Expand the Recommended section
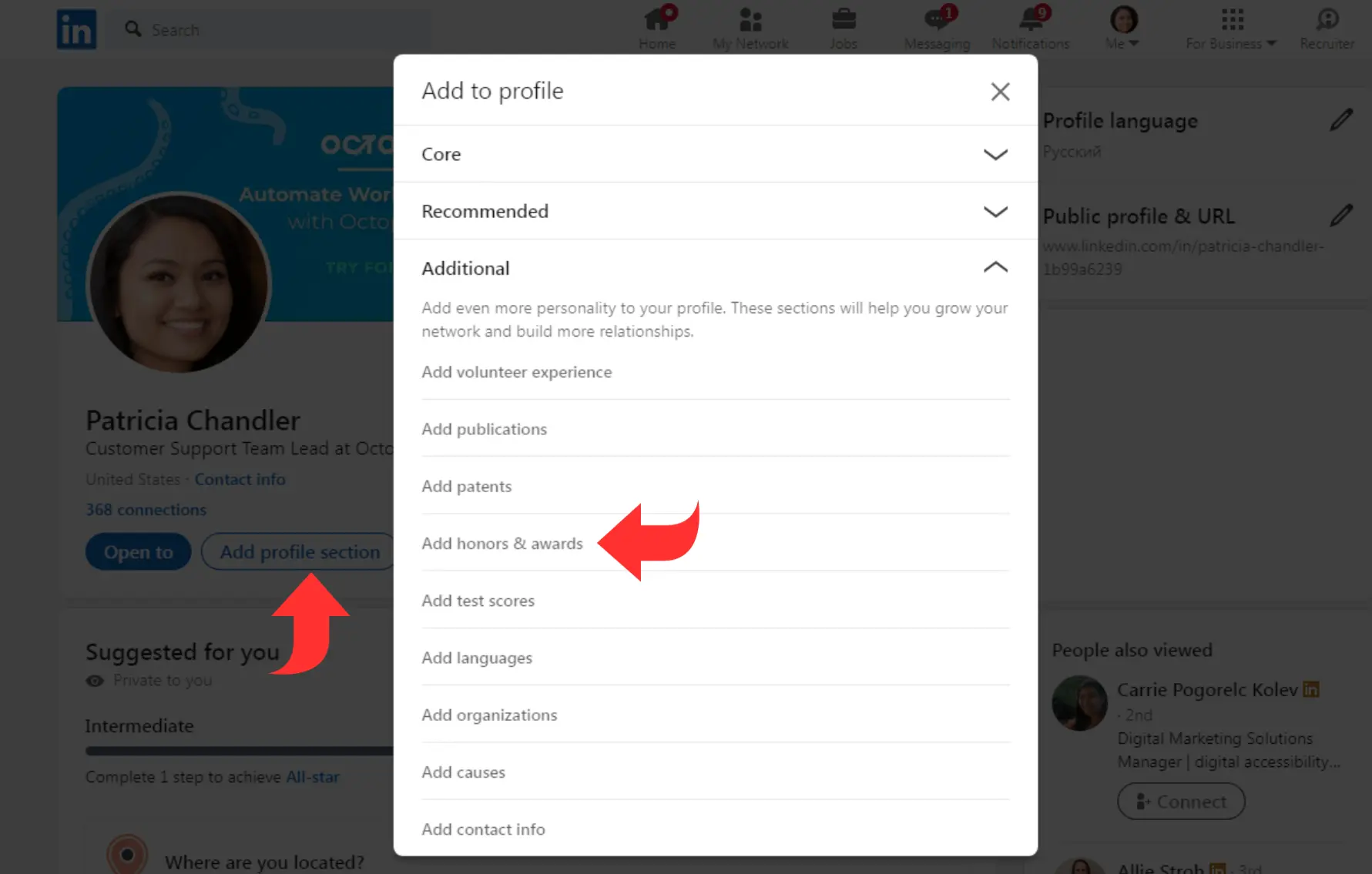Viewport: 1372px width, 874px height. [716, 211]
